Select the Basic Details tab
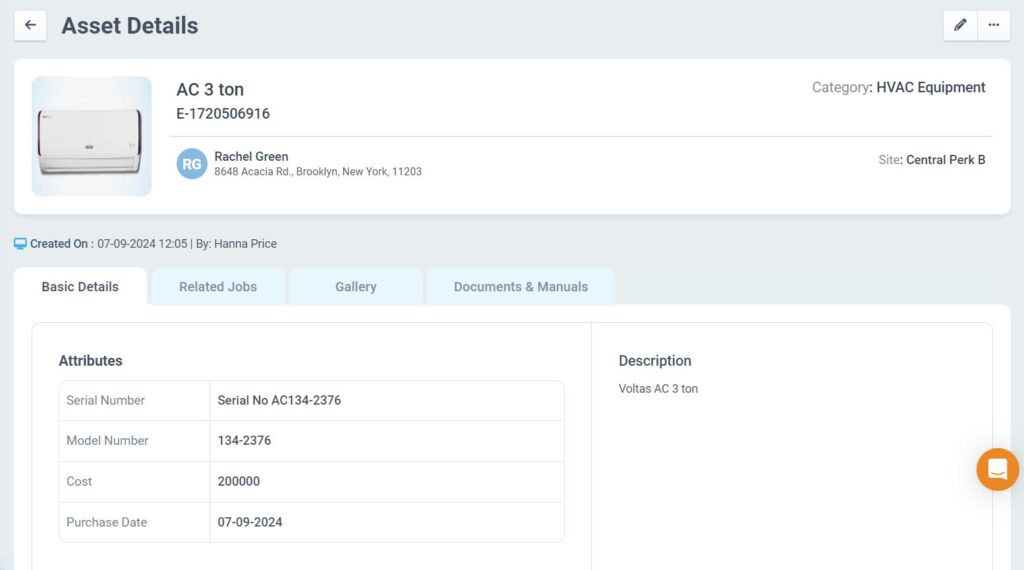The width and height of the screenshot is (1024, 570). coord(80,287)
